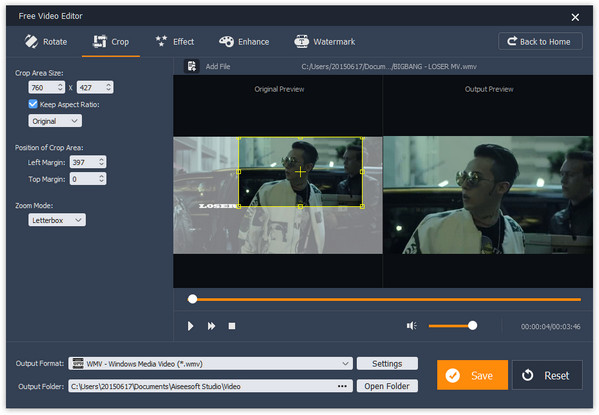Open the Output Format WMV dropdown
The height and width of the screenshot is (415, 599).
210,364
